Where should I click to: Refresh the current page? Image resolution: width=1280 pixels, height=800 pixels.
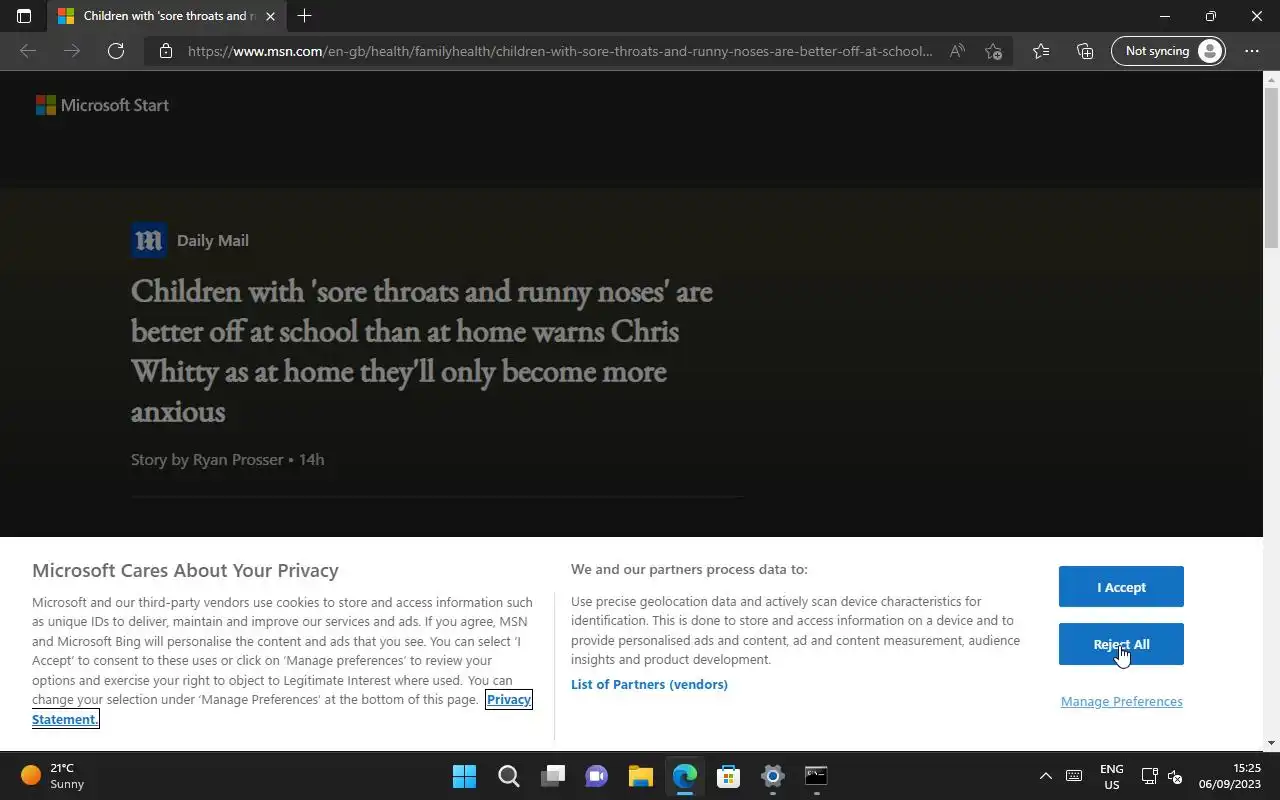click(116, 51)
